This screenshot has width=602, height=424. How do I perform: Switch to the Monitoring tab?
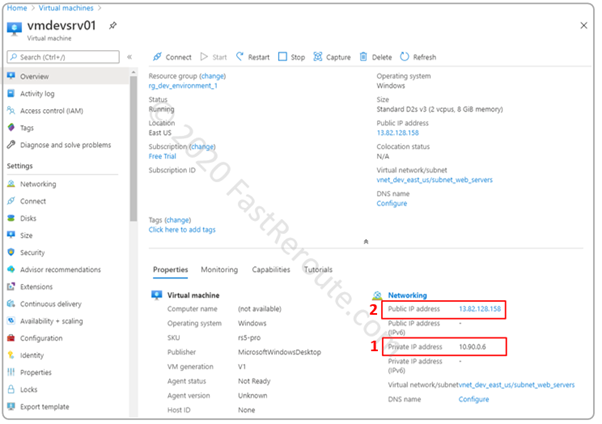click(219, 270)
